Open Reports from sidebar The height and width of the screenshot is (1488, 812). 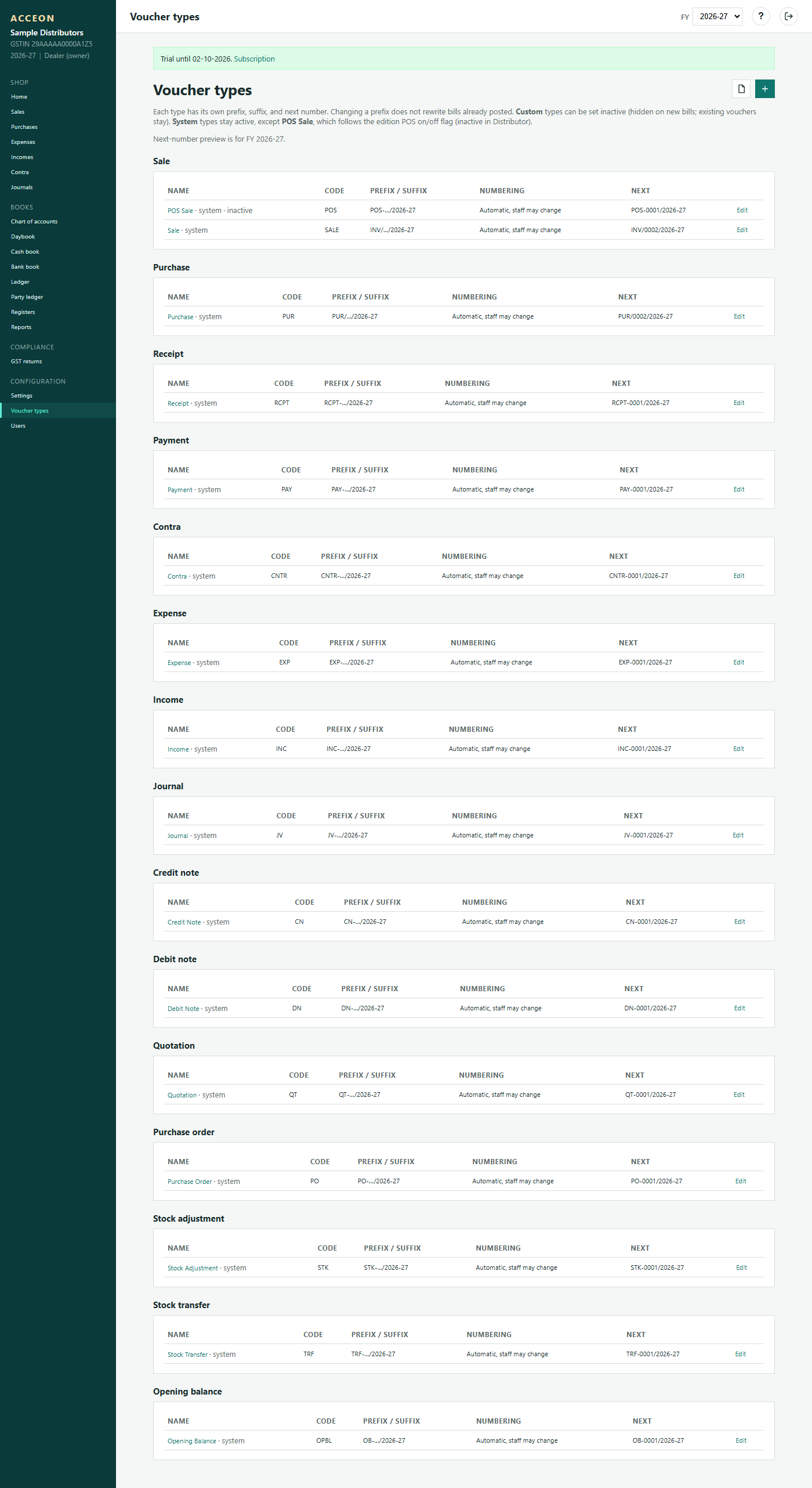point(21,327)
